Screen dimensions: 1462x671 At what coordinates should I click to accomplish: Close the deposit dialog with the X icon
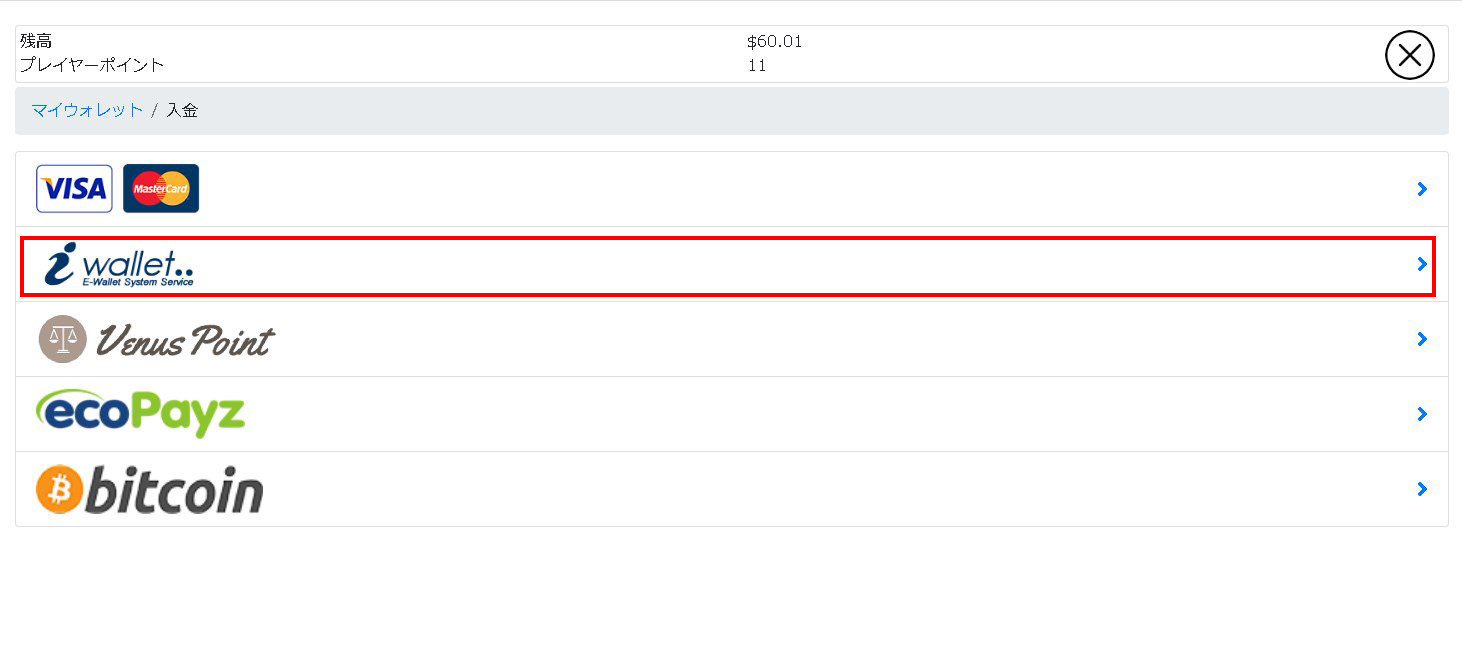[x=1410, y=55]
